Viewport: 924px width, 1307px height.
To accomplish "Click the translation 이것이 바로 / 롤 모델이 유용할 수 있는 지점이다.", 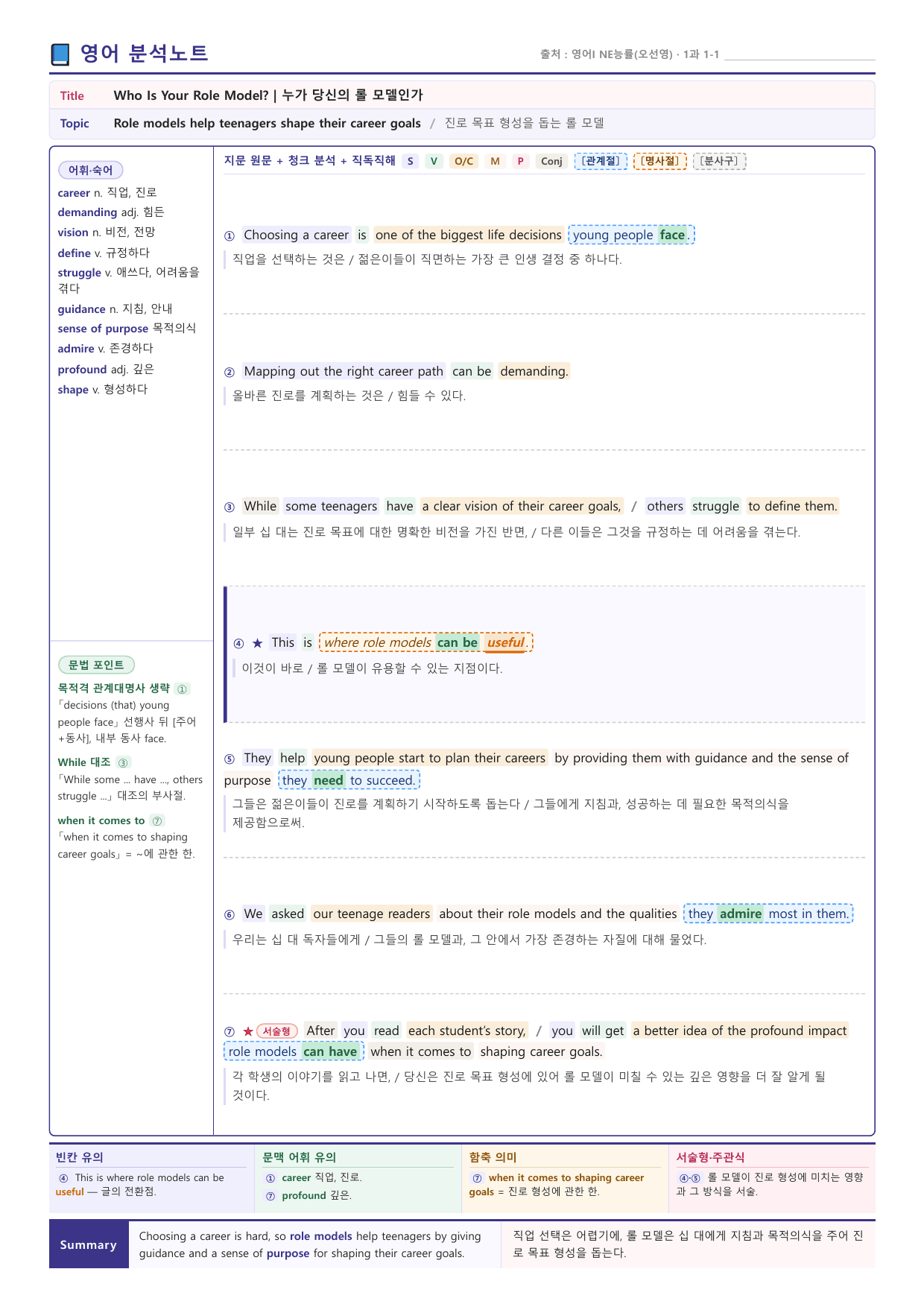I will [373, 669].
